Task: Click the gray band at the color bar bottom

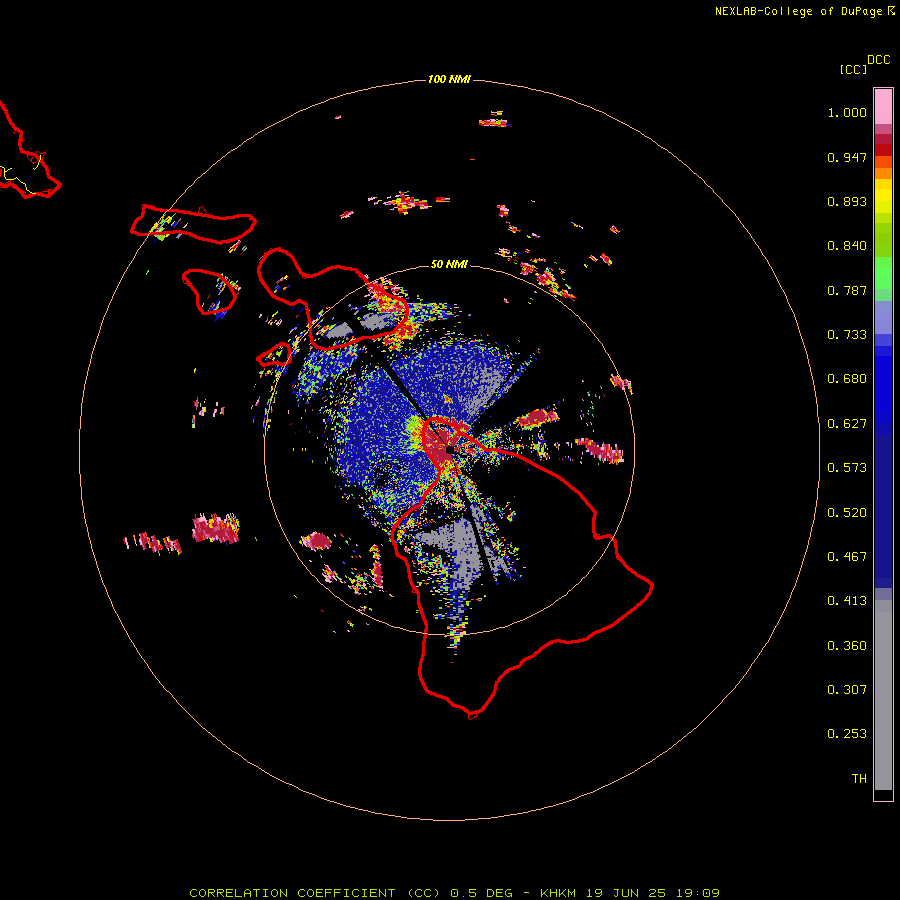Action: (x=883, y=695)
